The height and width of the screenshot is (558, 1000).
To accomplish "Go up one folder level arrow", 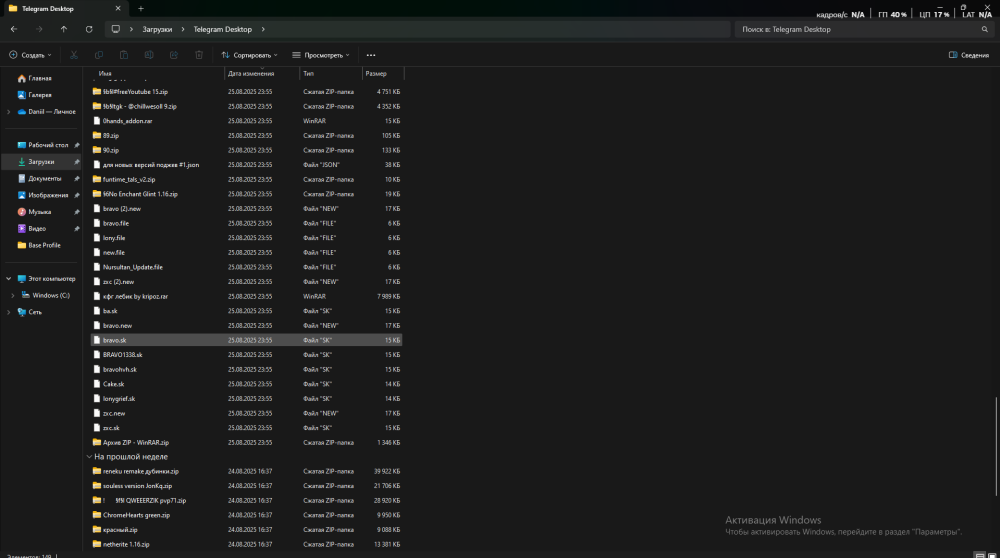I will pos(64,29).
